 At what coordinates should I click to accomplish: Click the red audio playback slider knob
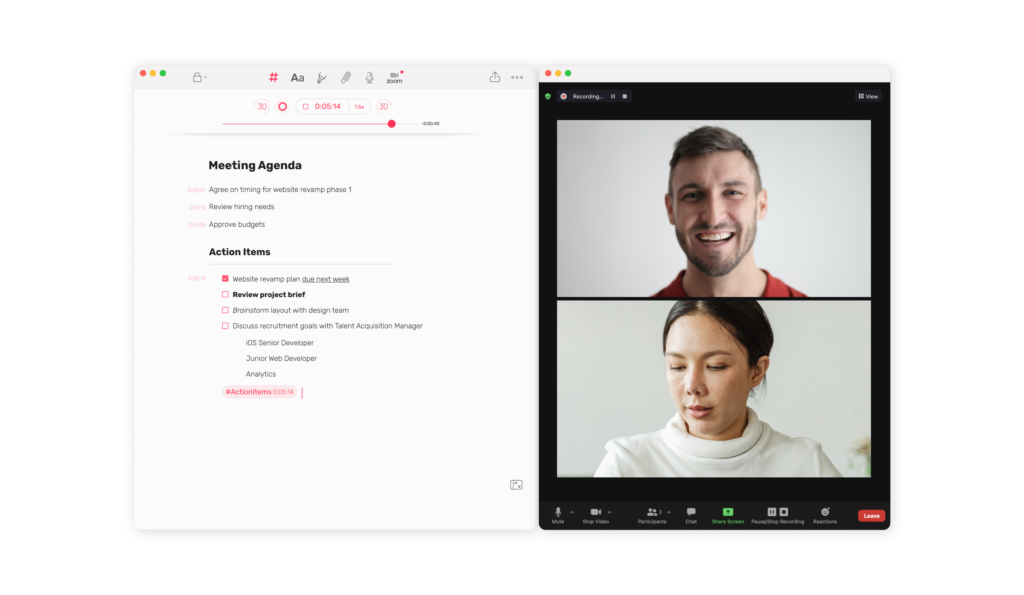pos(391,123)
